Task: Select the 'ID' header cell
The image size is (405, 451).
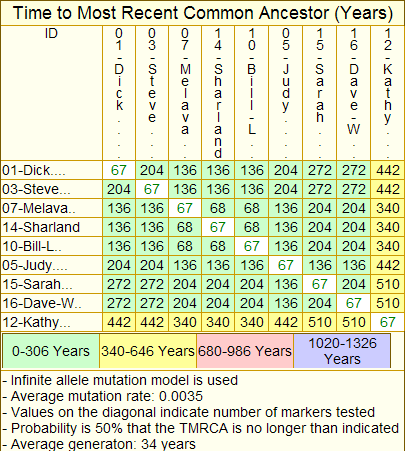Action: coord(51,93)
